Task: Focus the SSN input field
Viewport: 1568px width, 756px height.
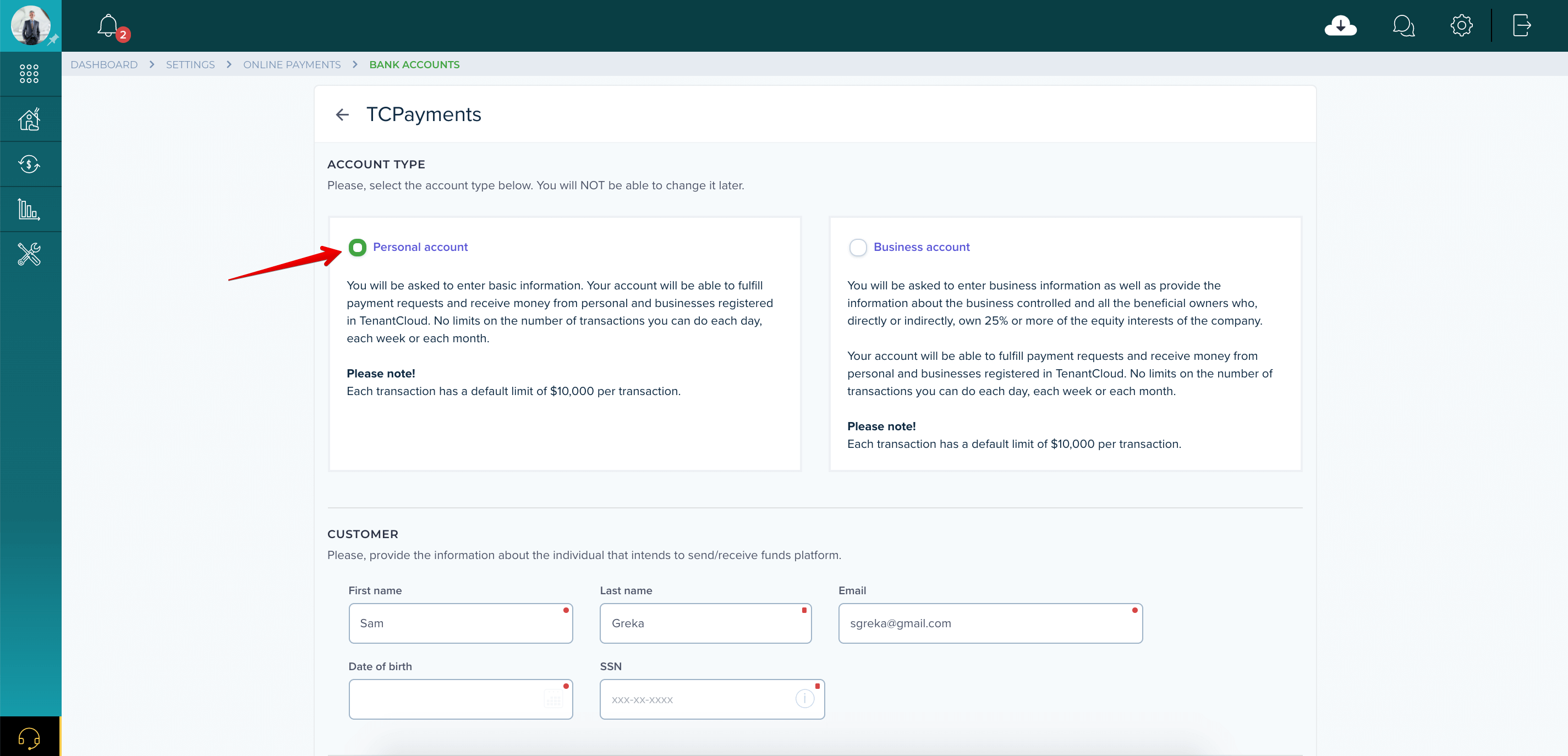Action: [x=712, y=699]
